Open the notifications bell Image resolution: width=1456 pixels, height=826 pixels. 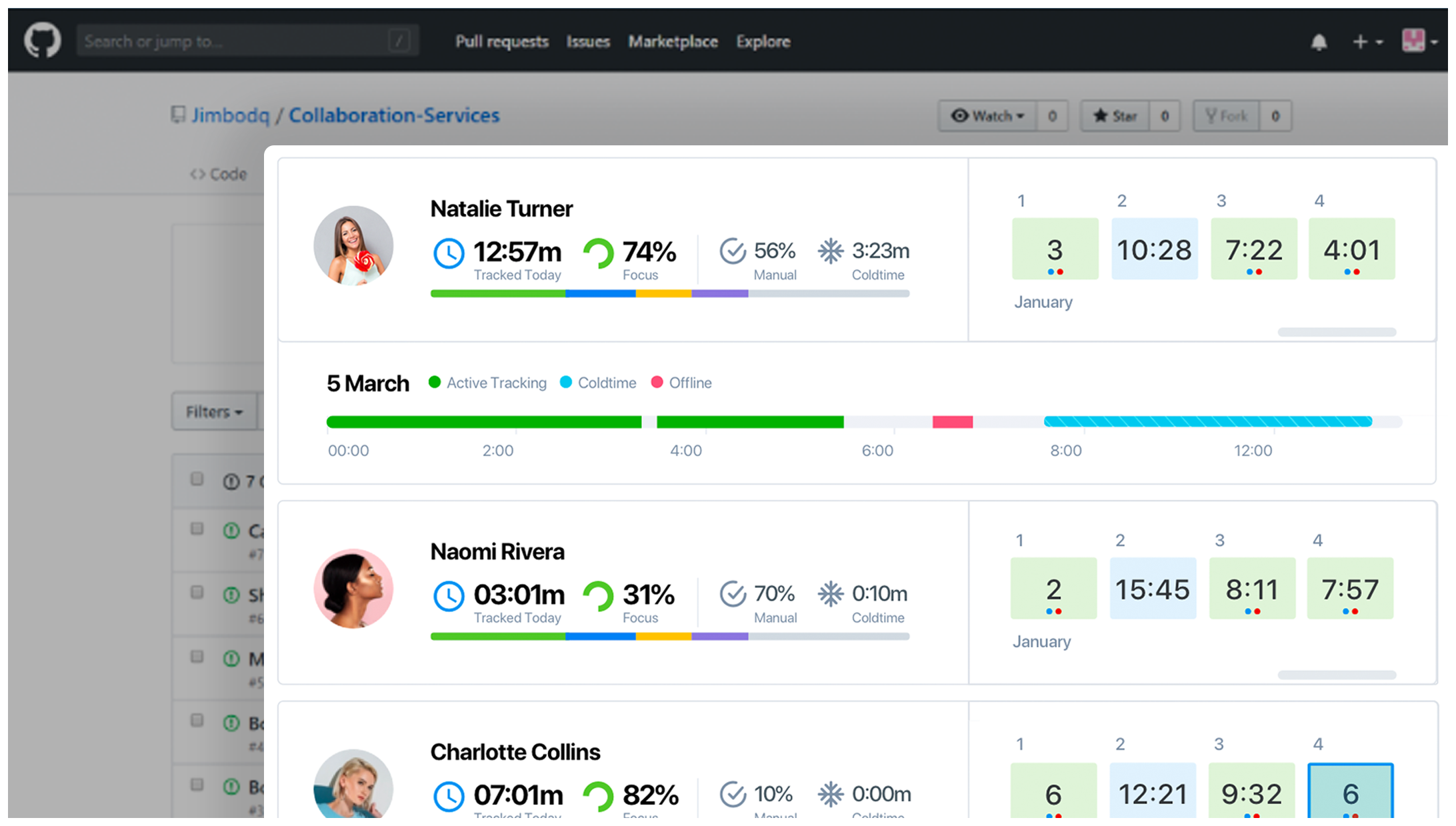pos(1319,43)
